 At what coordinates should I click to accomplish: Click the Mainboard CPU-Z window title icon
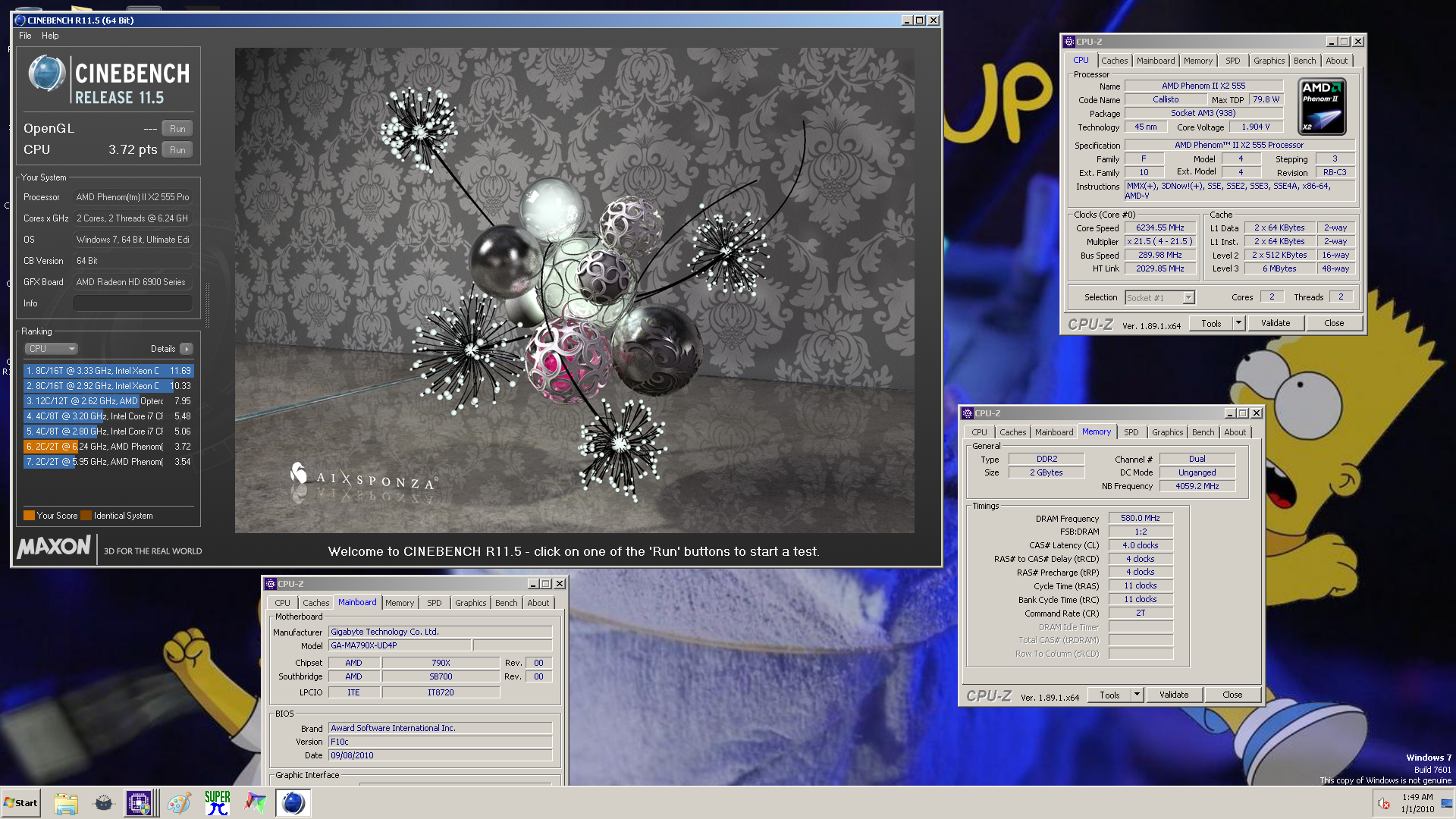[x=270, y=584]
